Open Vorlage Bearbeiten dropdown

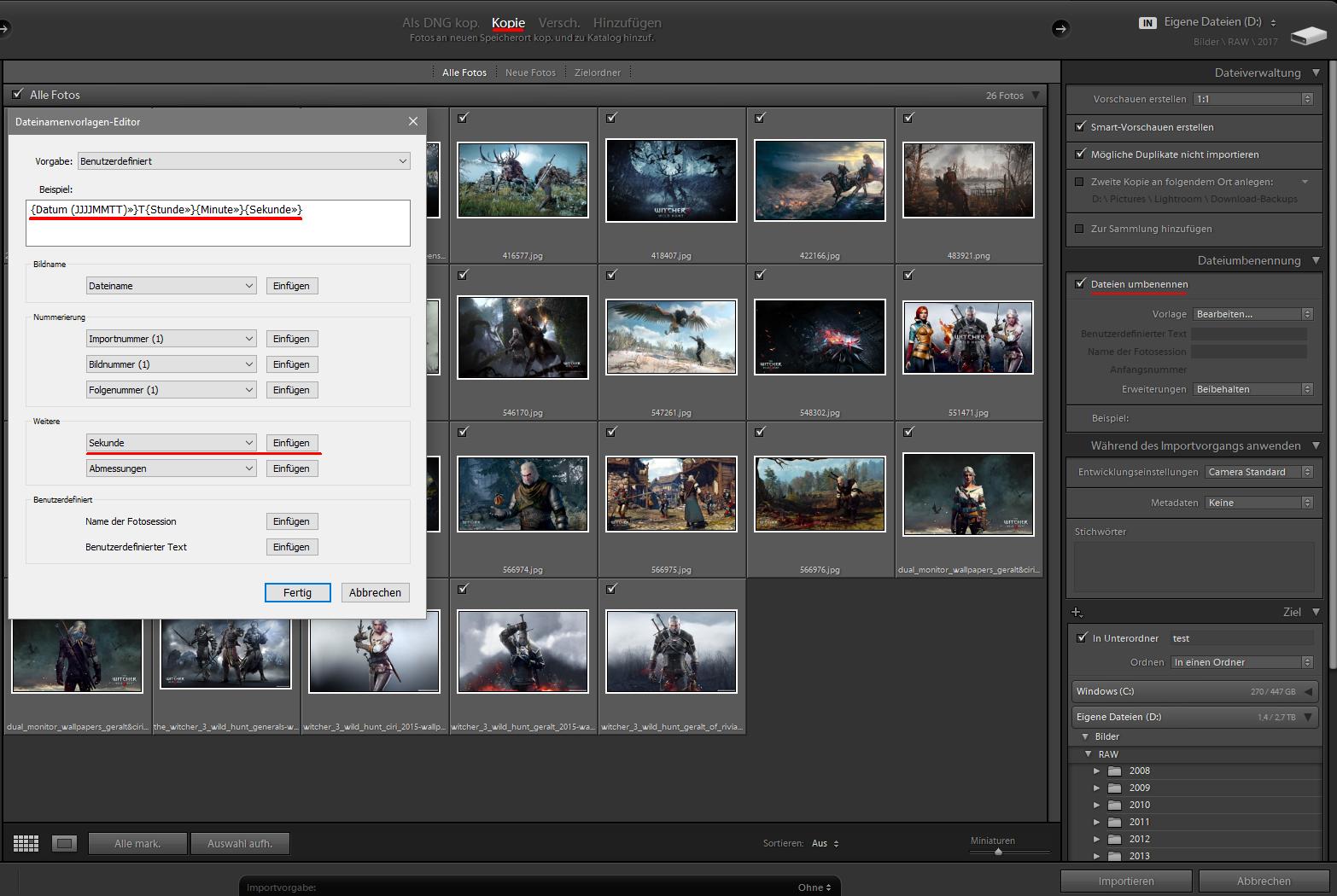coord(1252,314)
